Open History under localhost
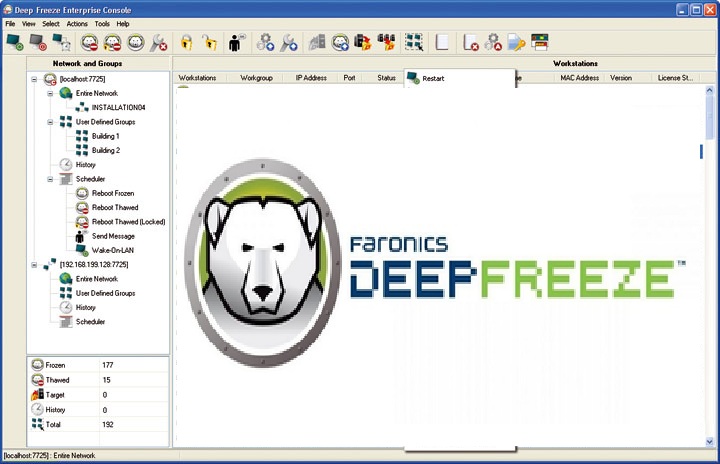Image resolution: width=720 pixels, height=464 pixels. coord(85,164)
